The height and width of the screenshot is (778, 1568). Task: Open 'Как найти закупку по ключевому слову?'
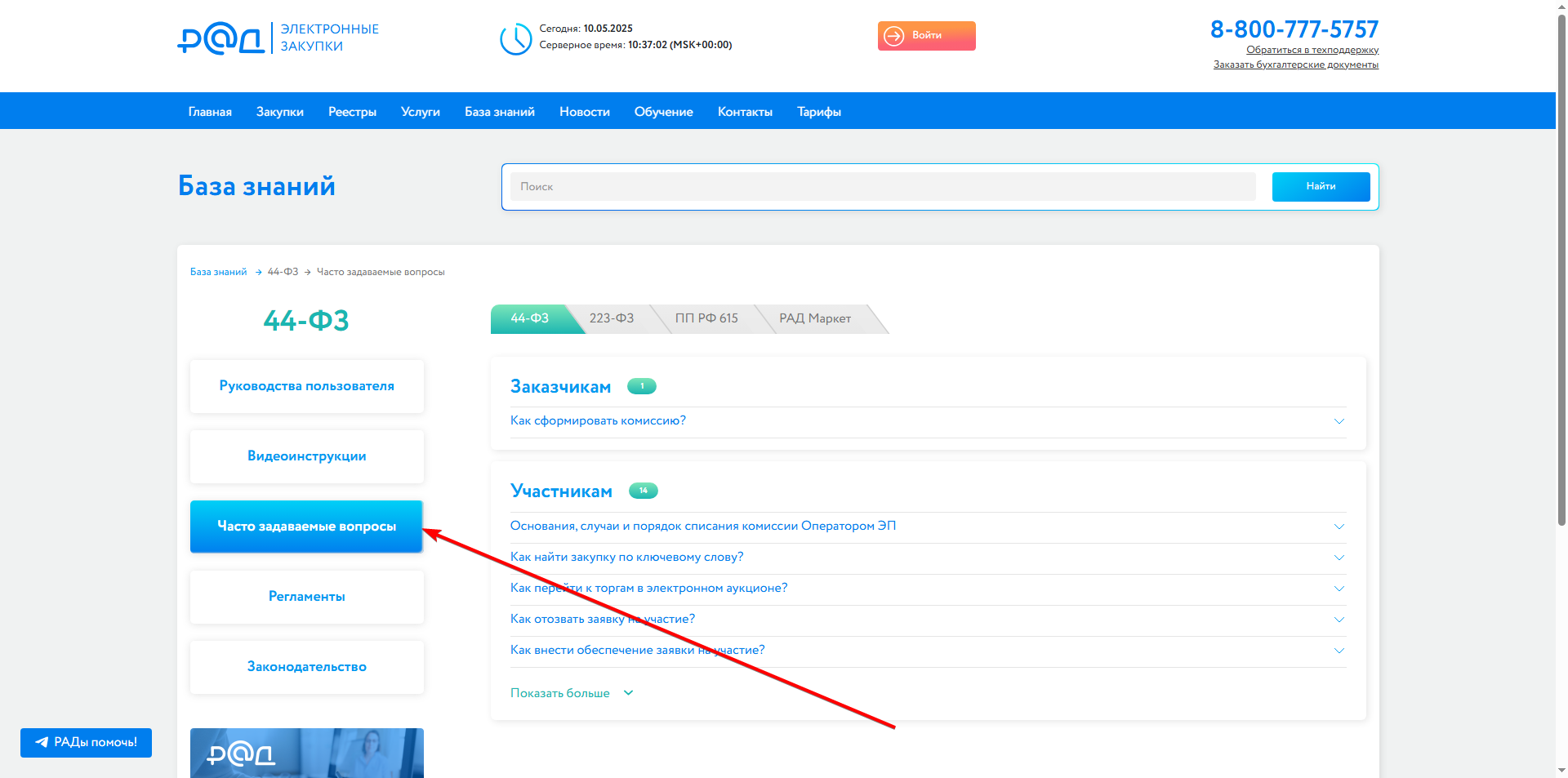tap(626, 557)
